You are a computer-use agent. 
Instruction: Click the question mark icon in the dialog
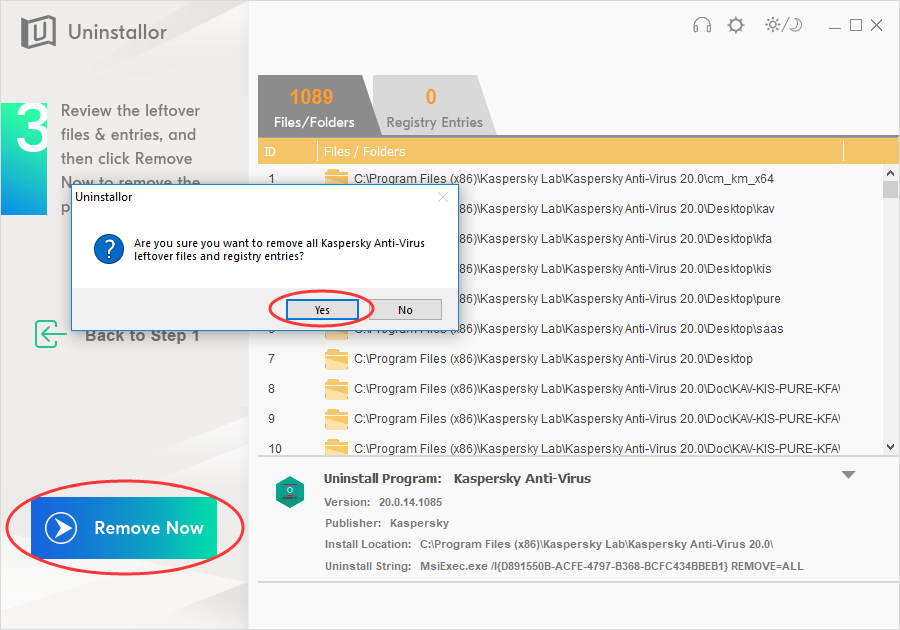tap(108, 249)
